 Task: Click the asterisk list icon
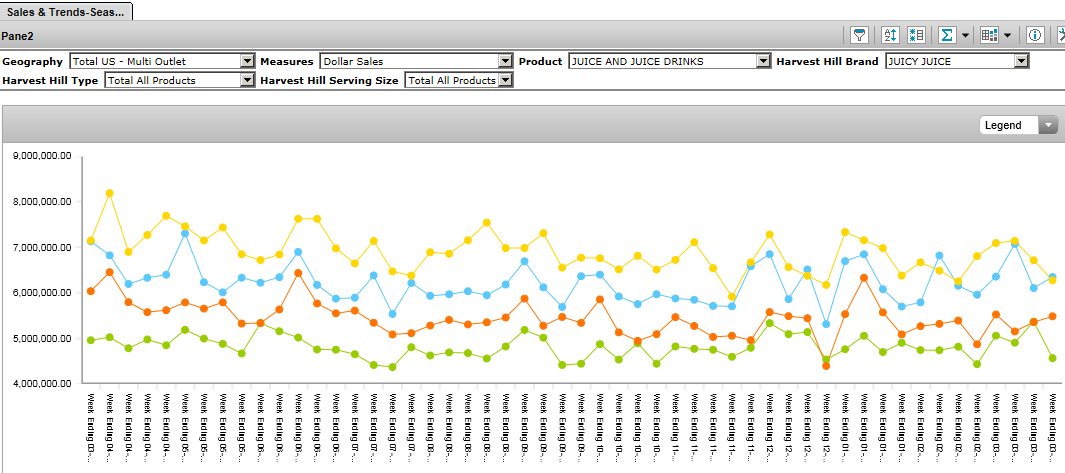[x=916, y=35]
